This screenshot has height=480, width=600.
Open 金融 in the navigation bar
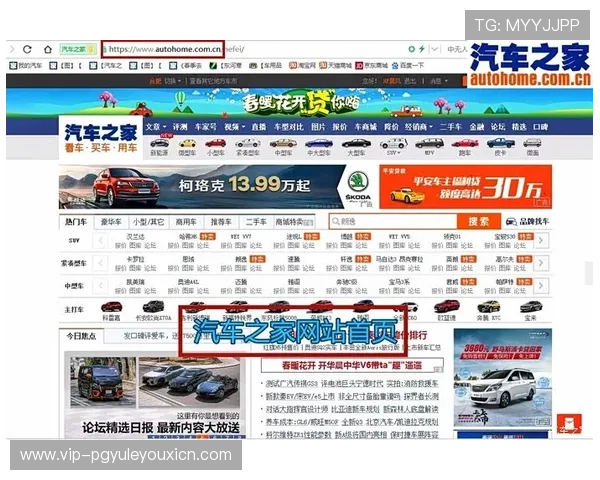click(x=477, y=127)
